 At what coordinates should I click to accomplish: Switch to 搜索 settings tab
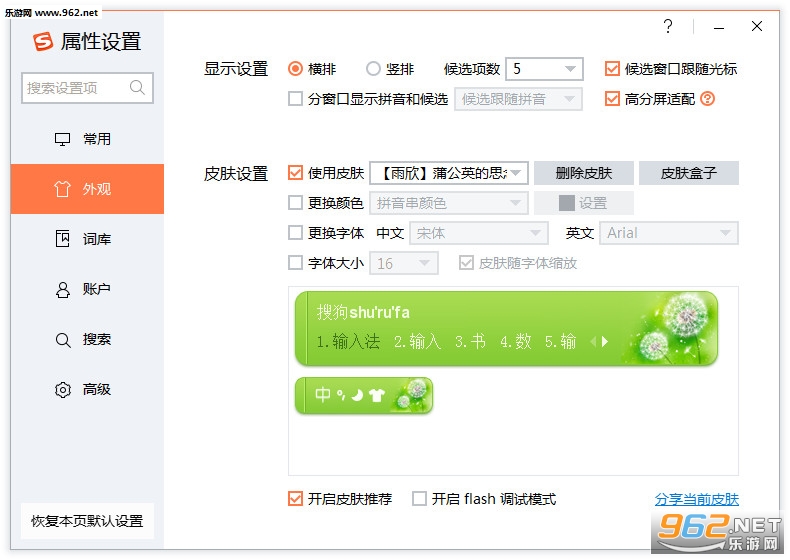pyautogui.click(x=87, y=339)
